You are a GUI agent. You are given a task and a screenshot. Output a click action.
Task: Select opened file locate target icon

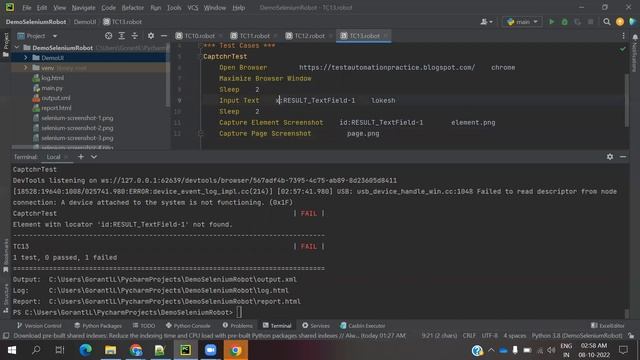(108, 36)
